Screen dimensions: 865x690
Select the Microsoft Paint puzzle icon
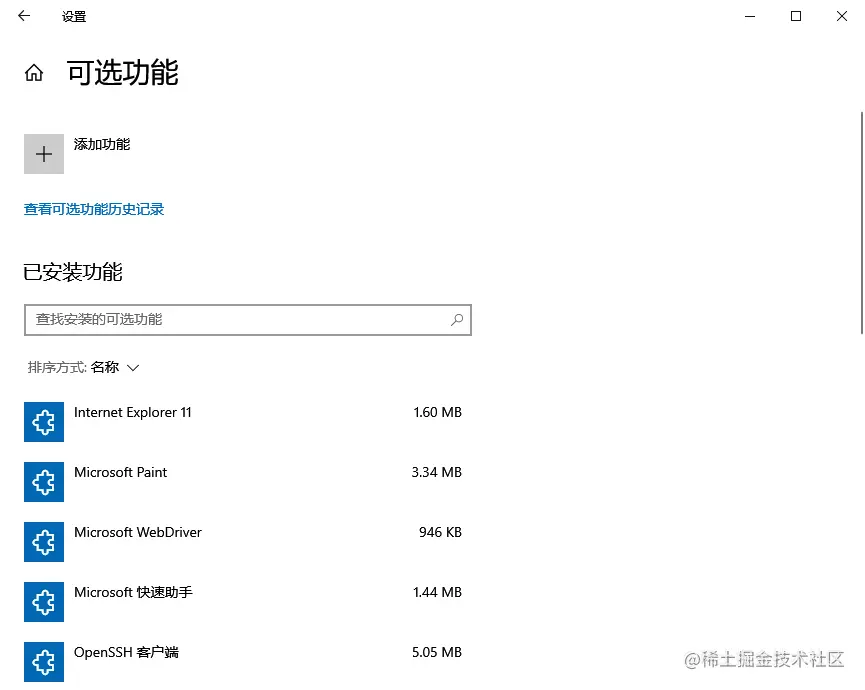click(44, 482)
